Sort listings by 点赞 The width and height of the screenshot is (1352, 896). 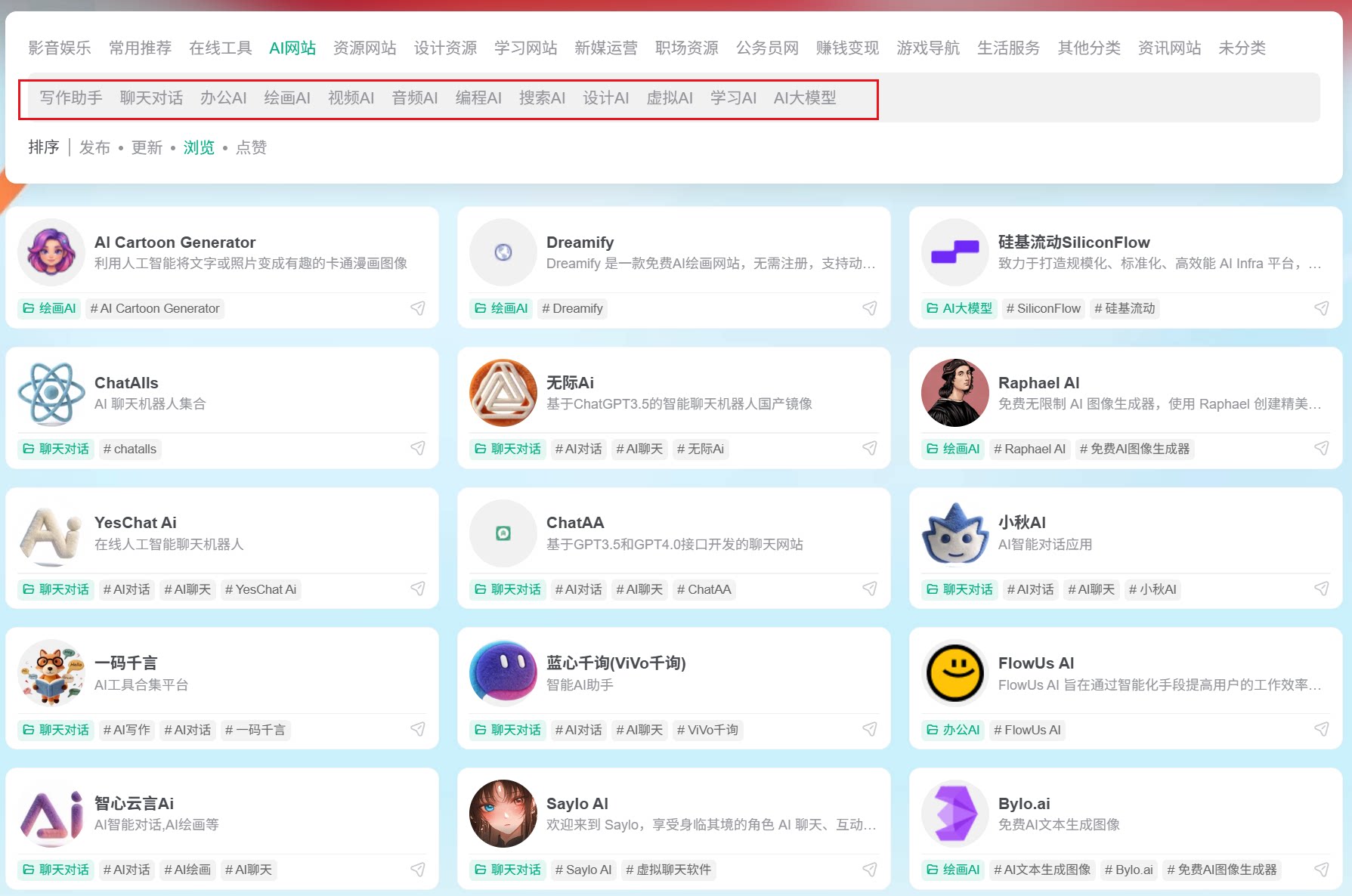tap(251, 147)
